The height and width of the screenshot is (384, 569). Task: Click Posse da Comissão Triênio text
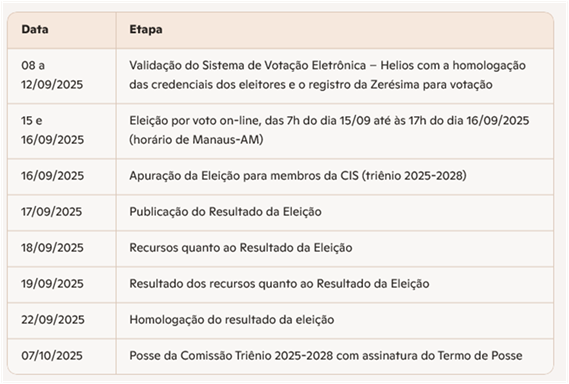click(x=326, y=356)
